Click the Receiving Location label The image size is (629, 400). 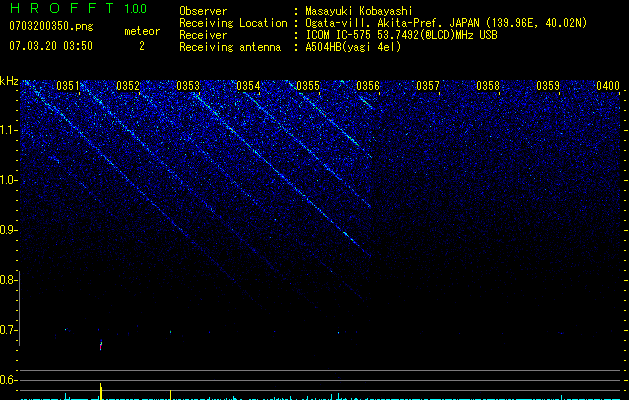[x=233, y=23]
